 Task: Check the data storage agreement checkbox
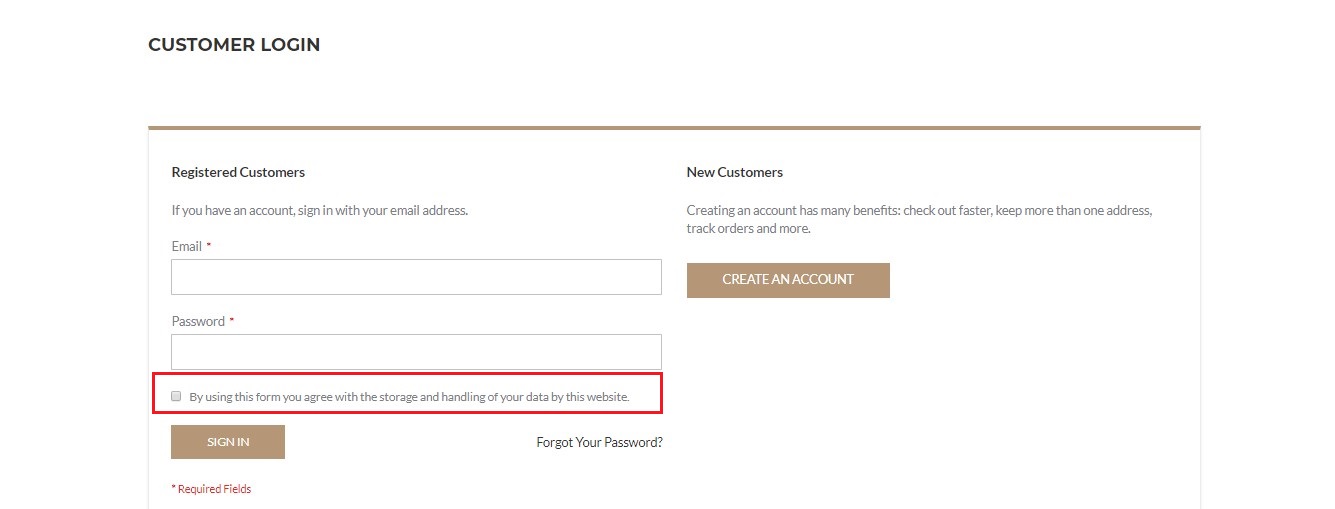click(177, 396)
